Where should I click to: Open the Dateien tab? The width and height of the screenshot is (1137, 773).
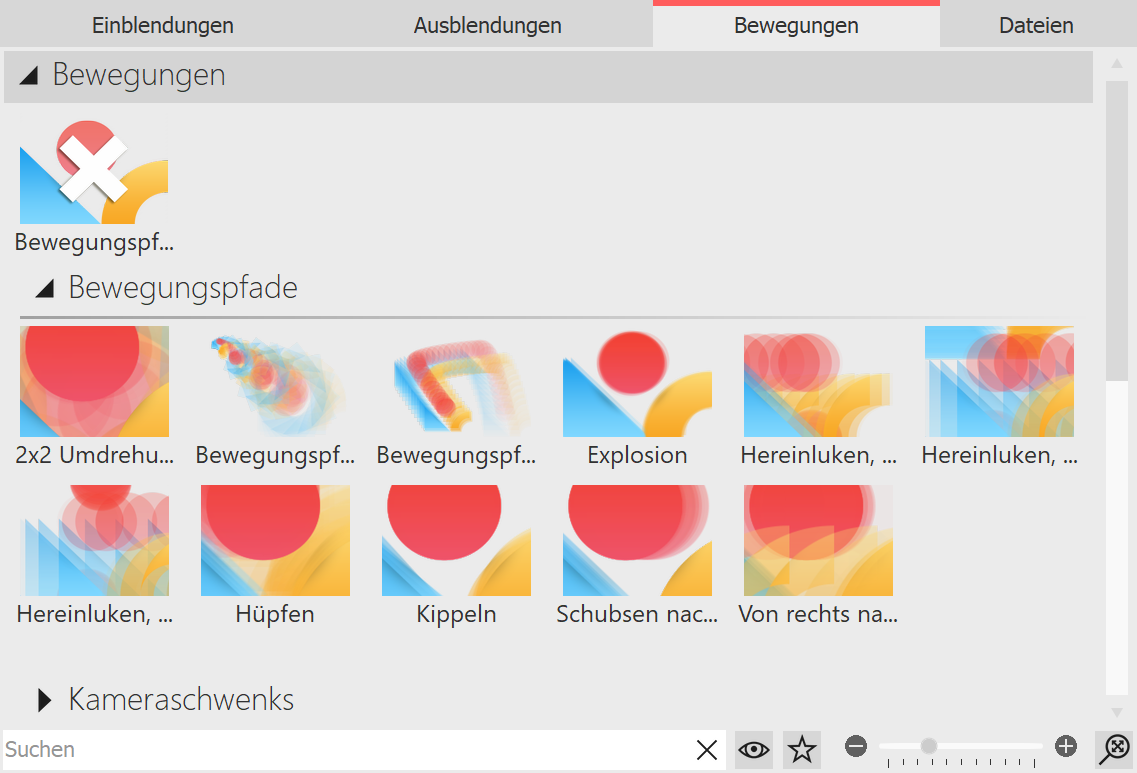tap(1036, 25)
